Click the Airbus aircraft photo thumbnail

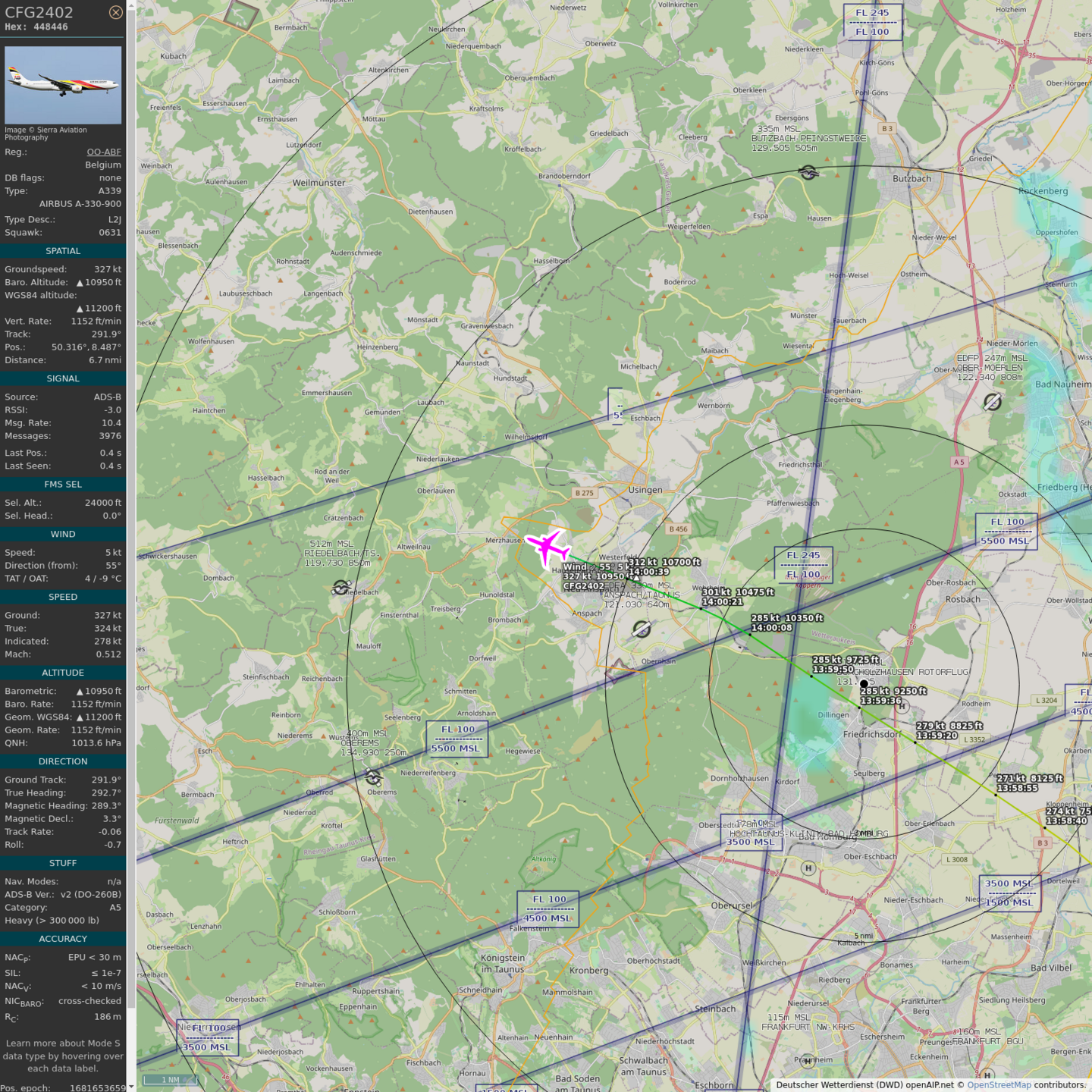pyautogui.click(x=63, y=85)
